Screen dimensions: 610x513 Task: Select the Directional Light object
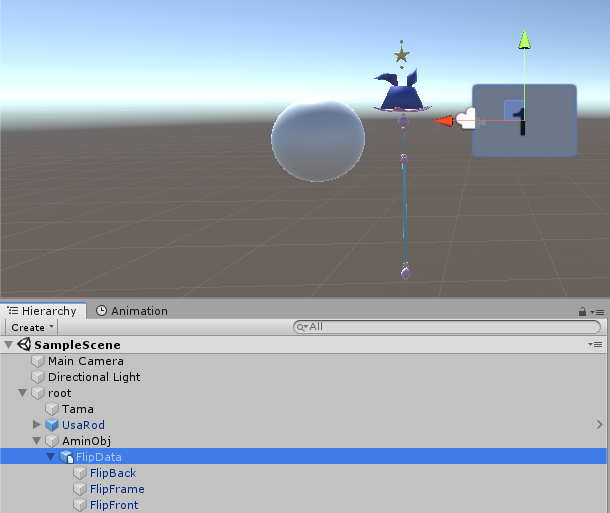coord(94,377)
